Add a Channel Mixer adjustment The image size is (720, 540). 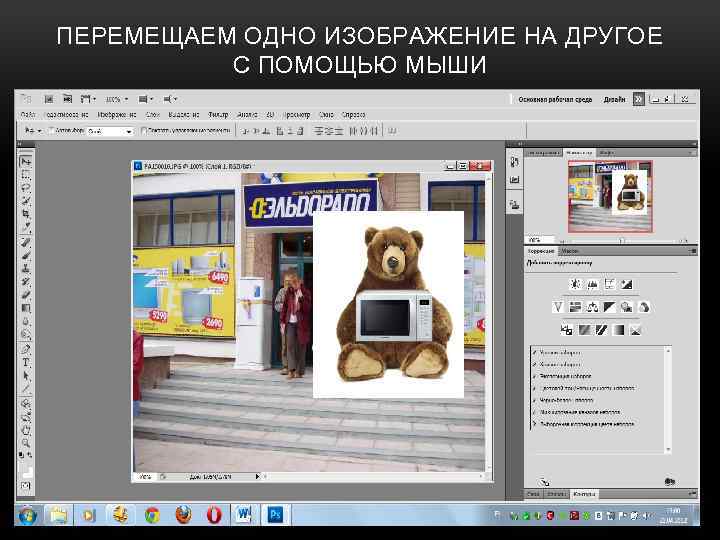(x=643, y=307)
